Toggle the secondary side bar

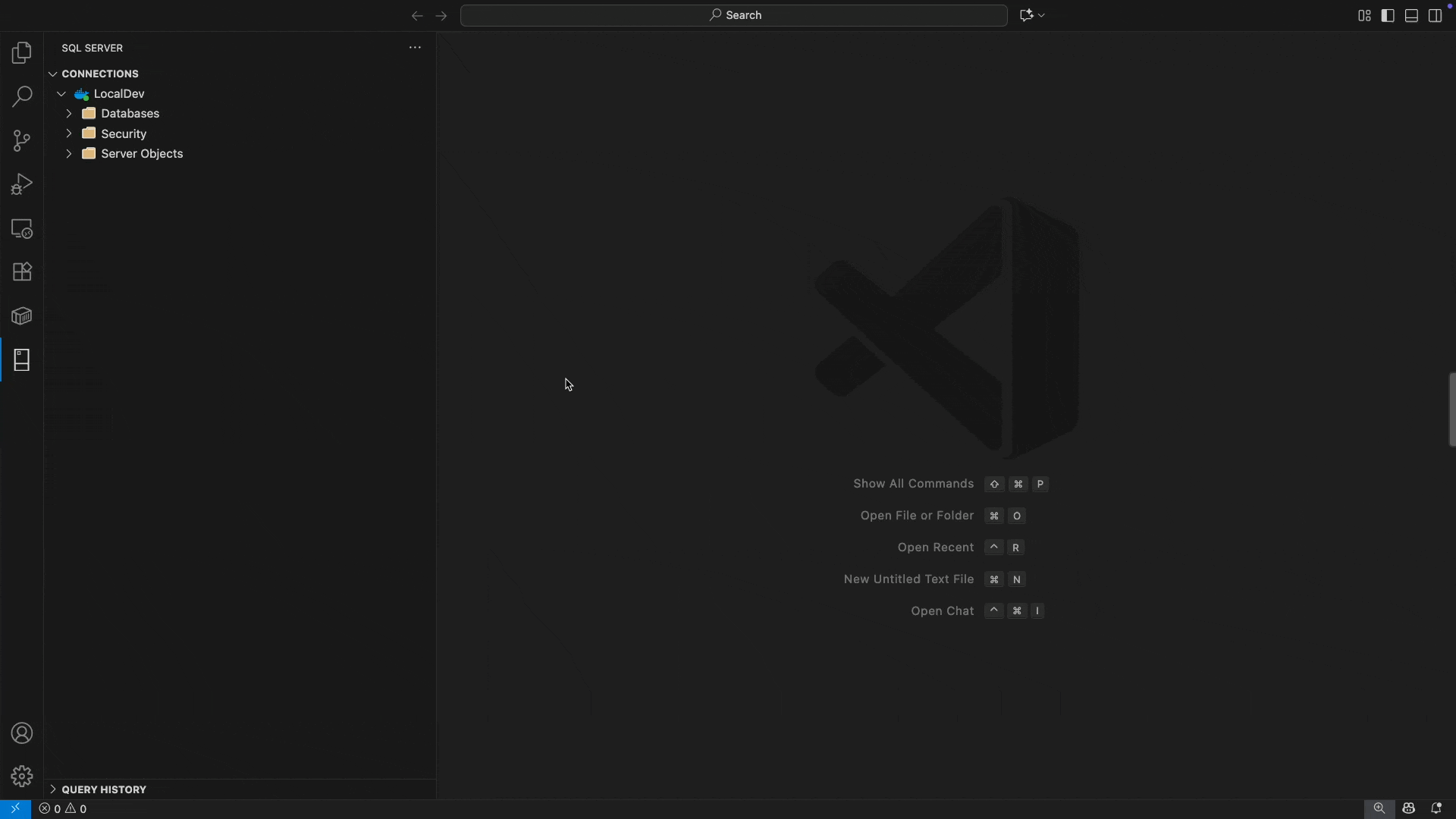tap(1435, 16)
